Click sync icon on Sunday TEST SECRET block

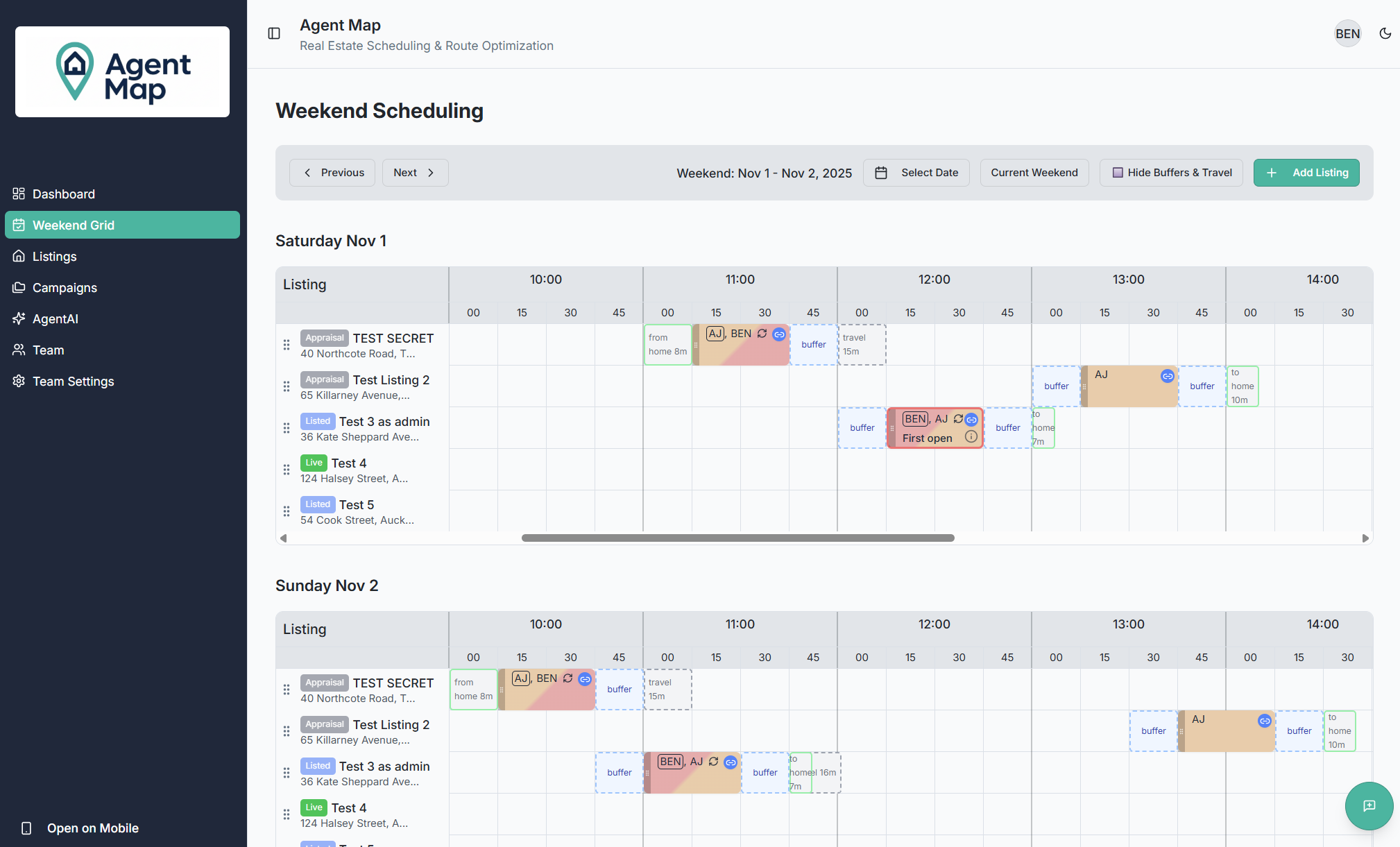tap(567, 678)
